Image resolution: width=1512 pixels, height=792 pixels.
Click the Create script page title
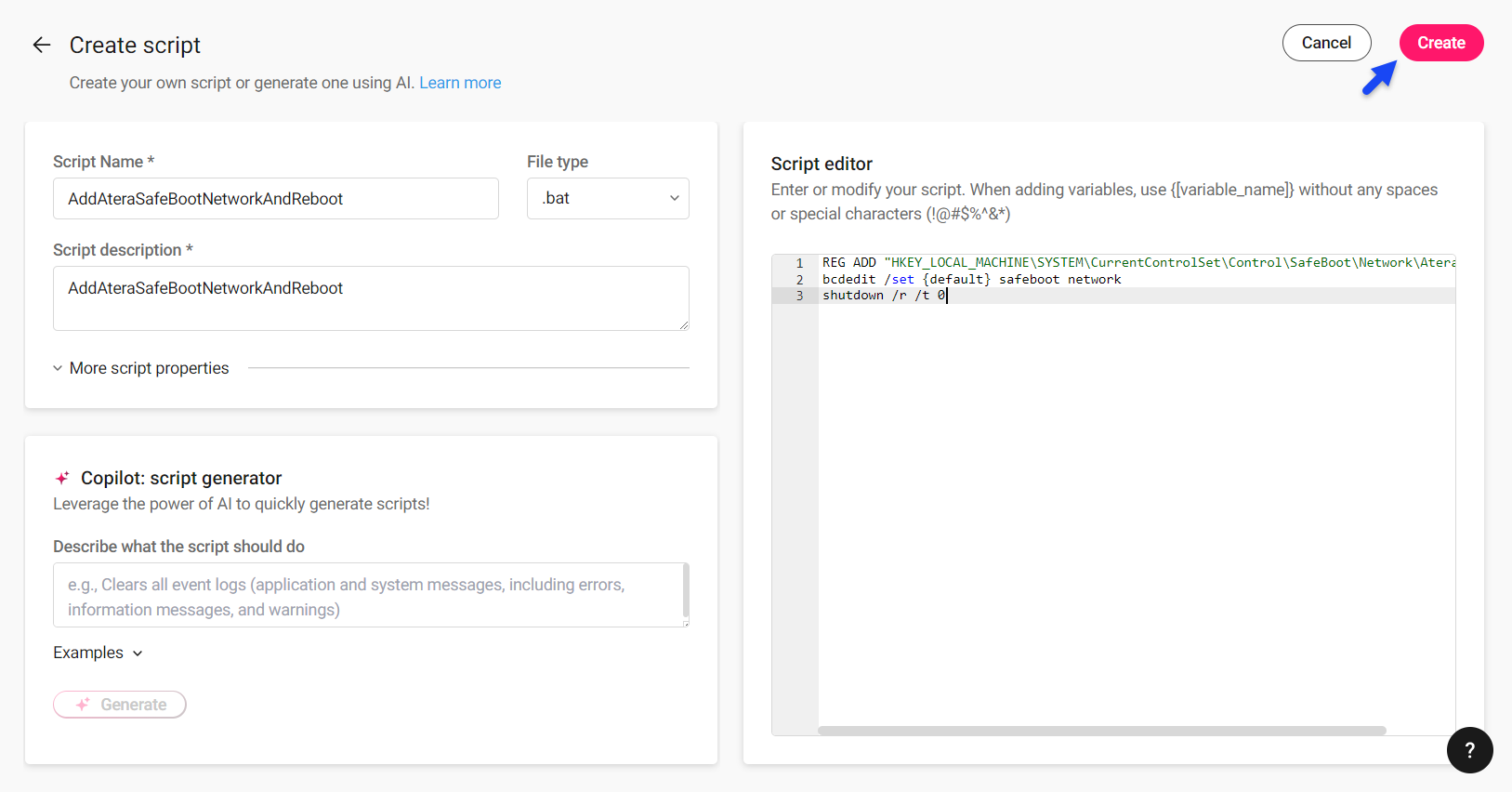pyautogui.click(x=135, y=45)
